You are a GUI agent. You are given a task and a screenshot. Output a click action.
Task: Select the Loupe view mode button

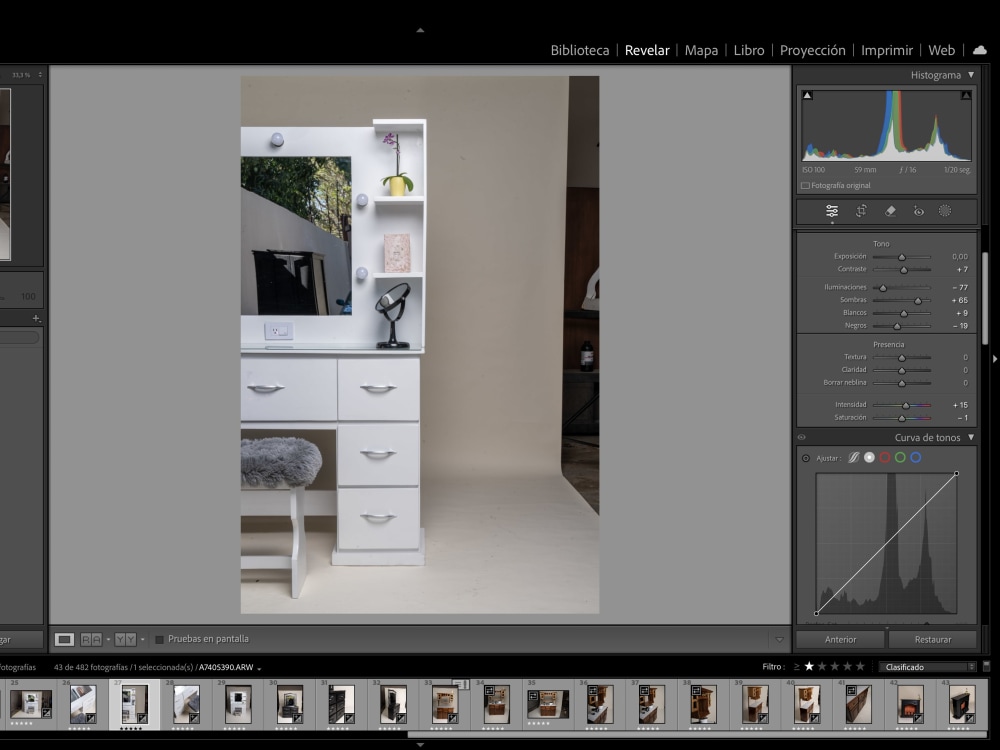click(64, 639)
